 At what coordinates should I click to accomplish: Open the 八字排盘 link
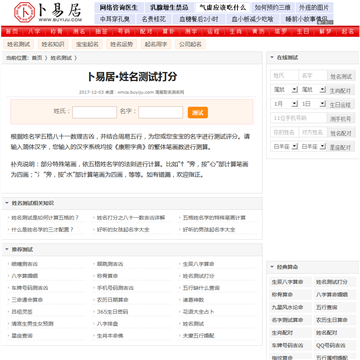[x=107, y=324]
